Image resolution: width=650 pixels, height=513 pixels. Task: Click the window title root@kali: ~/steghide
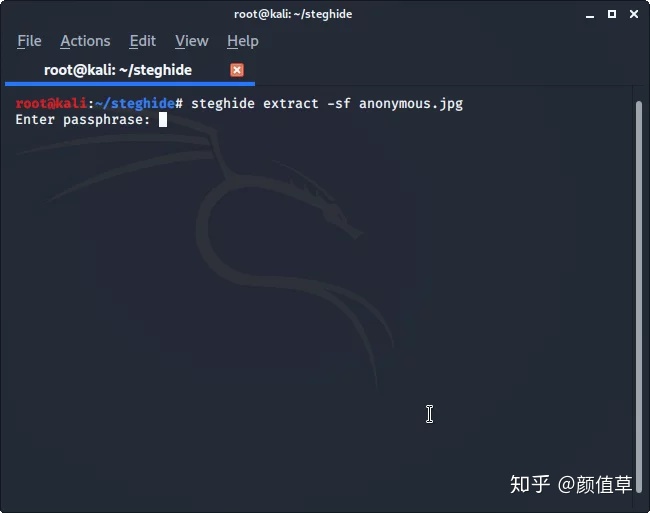point(293,14)
